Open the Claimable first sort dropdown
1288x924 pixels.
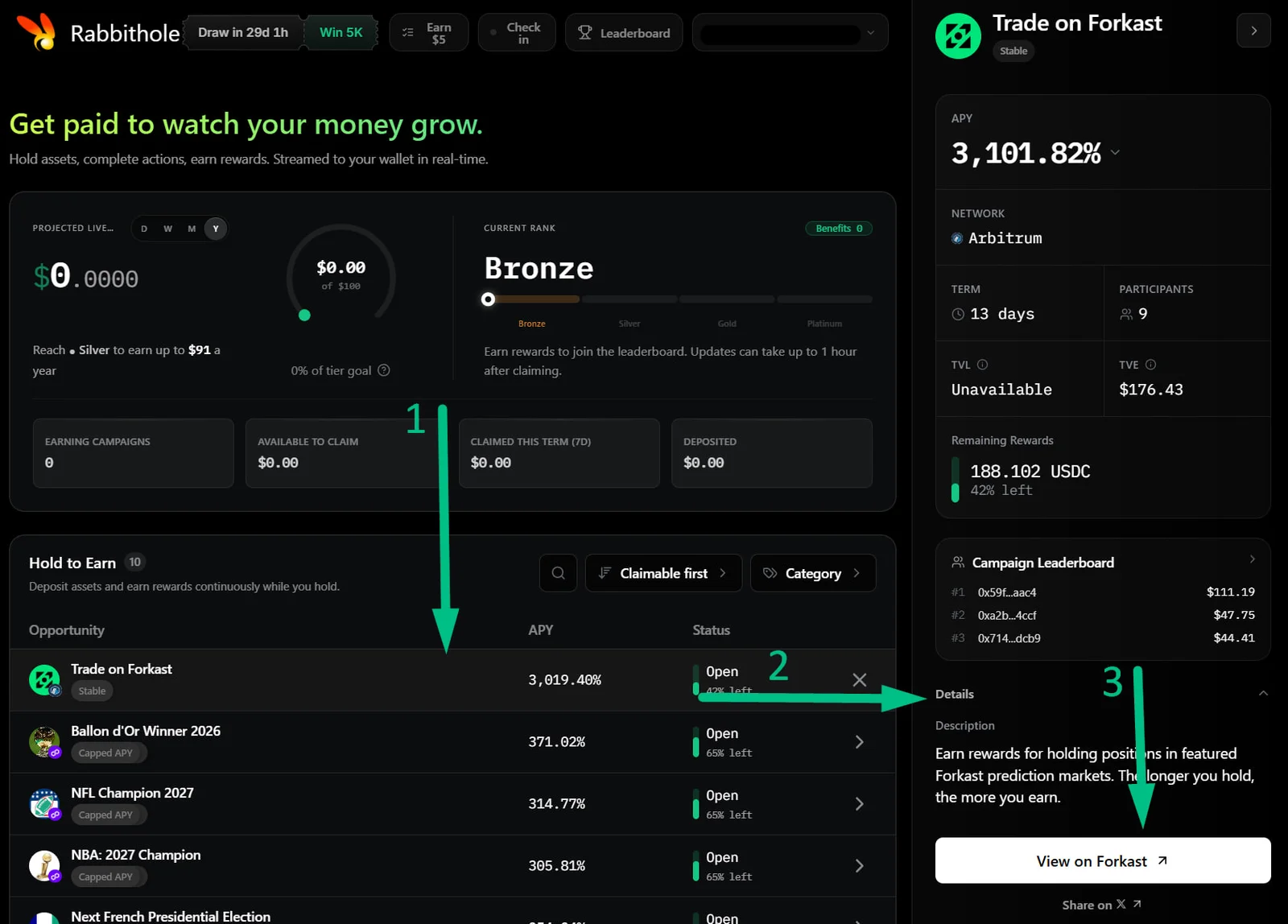point(663,573)
